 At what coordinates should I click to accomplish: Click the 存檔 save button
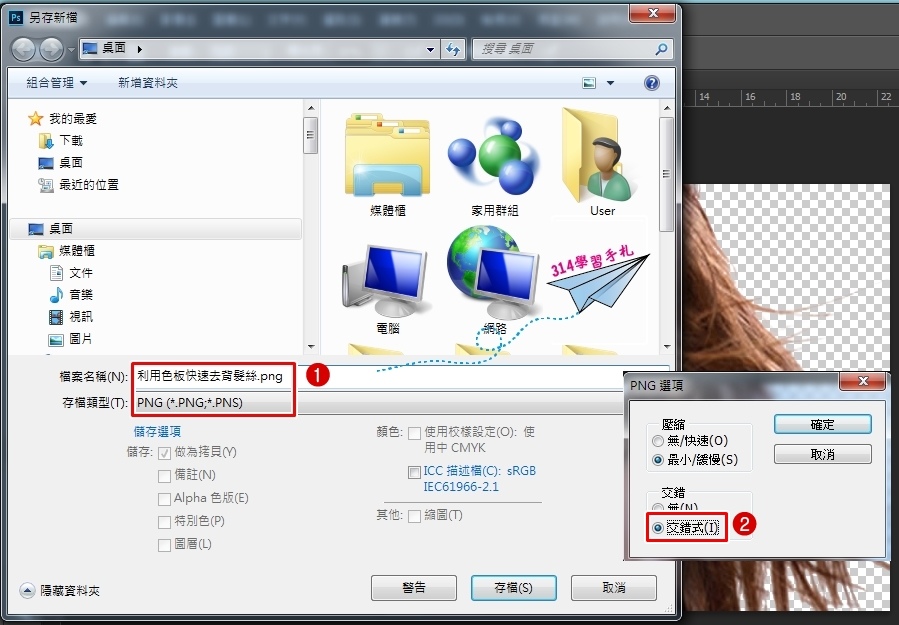coord(514,588)
